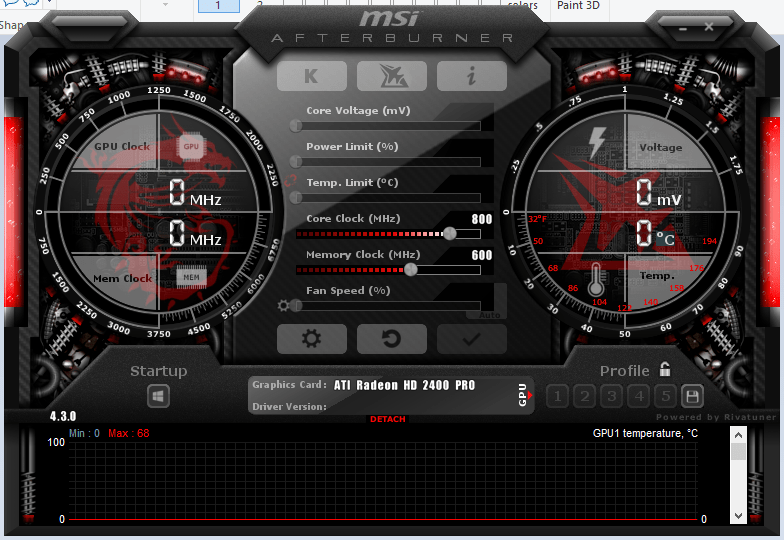Open the information i button
784x540 pixels.
click(472, 76)
